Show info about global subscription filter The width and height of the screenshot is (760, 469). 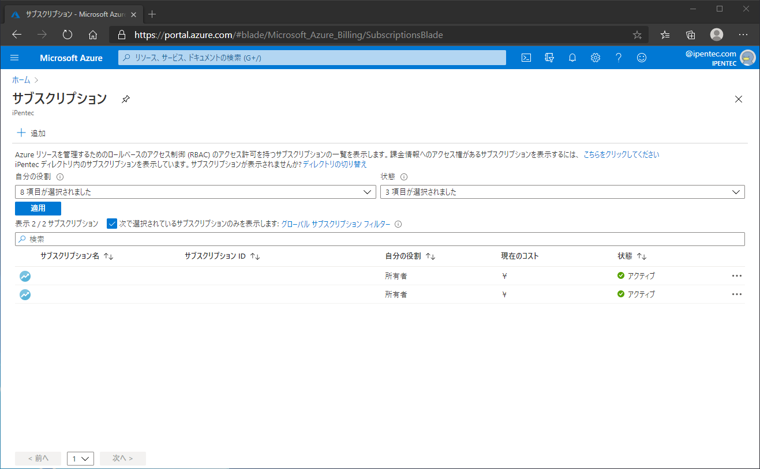398,224
